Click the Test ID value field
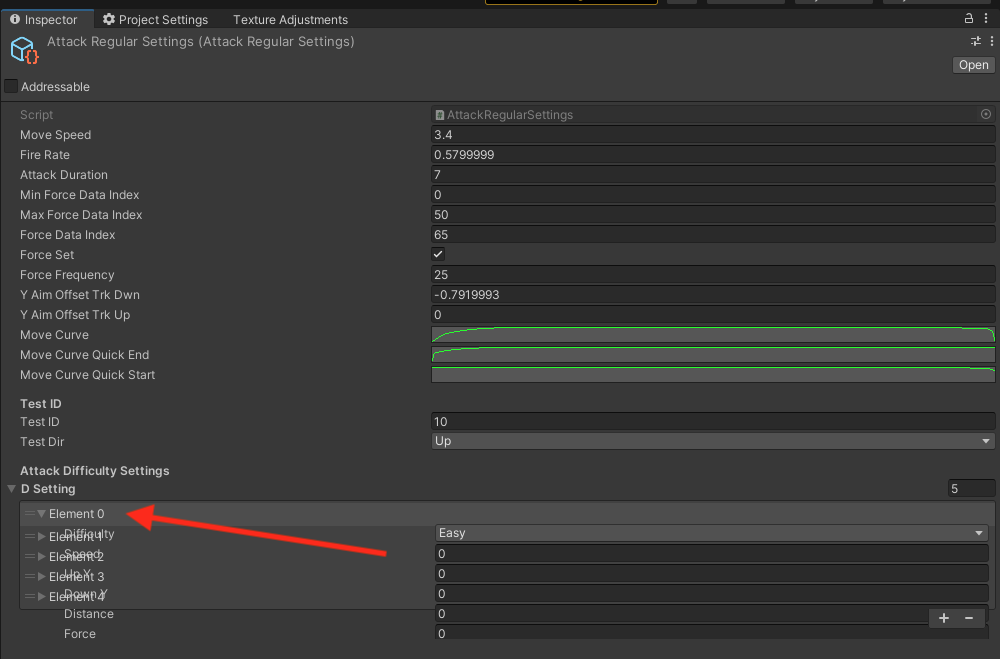Image resolution: width=1000 pixels, height=659 pixels. [712, 421]
